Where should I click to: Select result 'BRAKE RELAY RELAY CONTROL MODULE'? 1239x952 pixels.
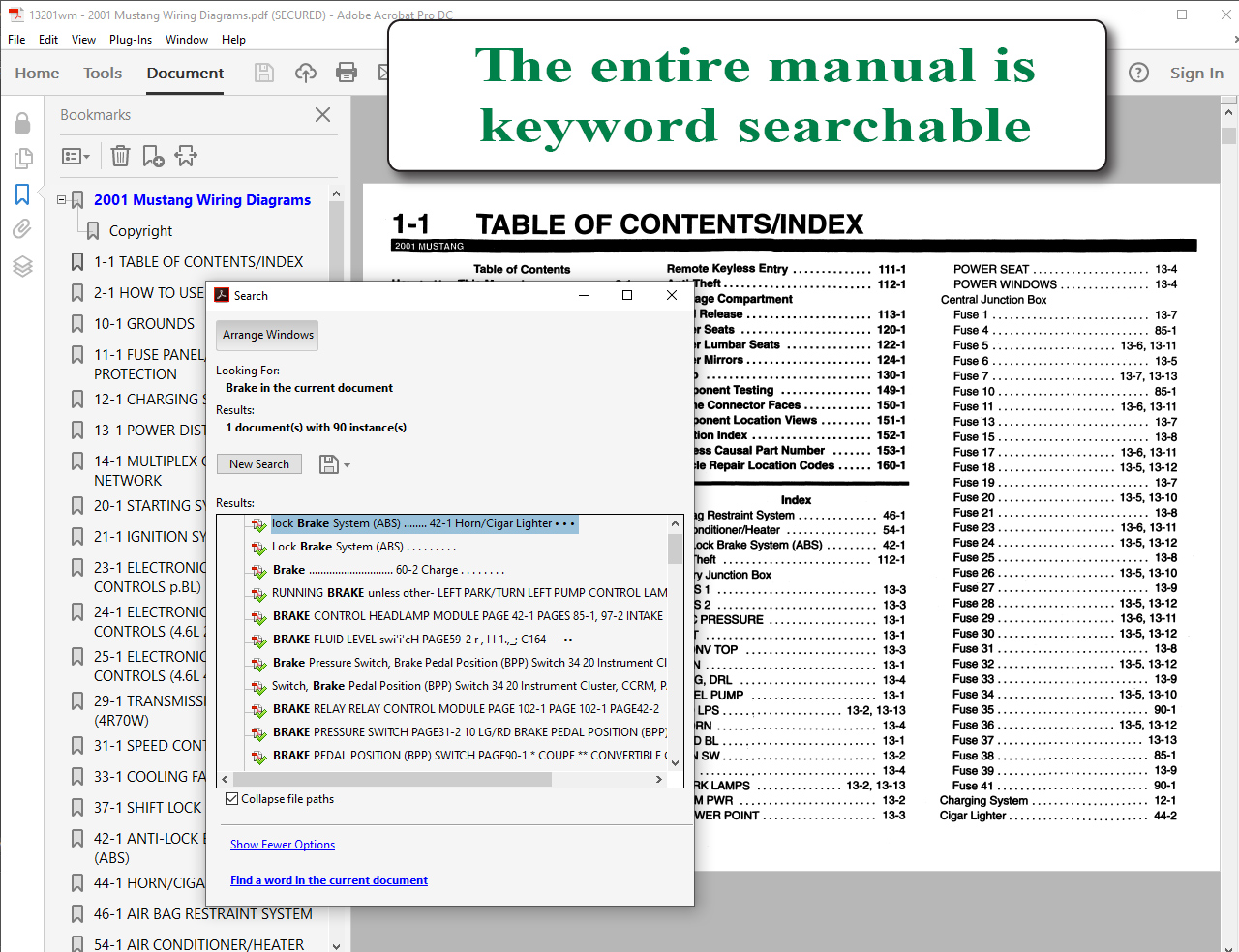pyautogui.click(x=466, y=709)
